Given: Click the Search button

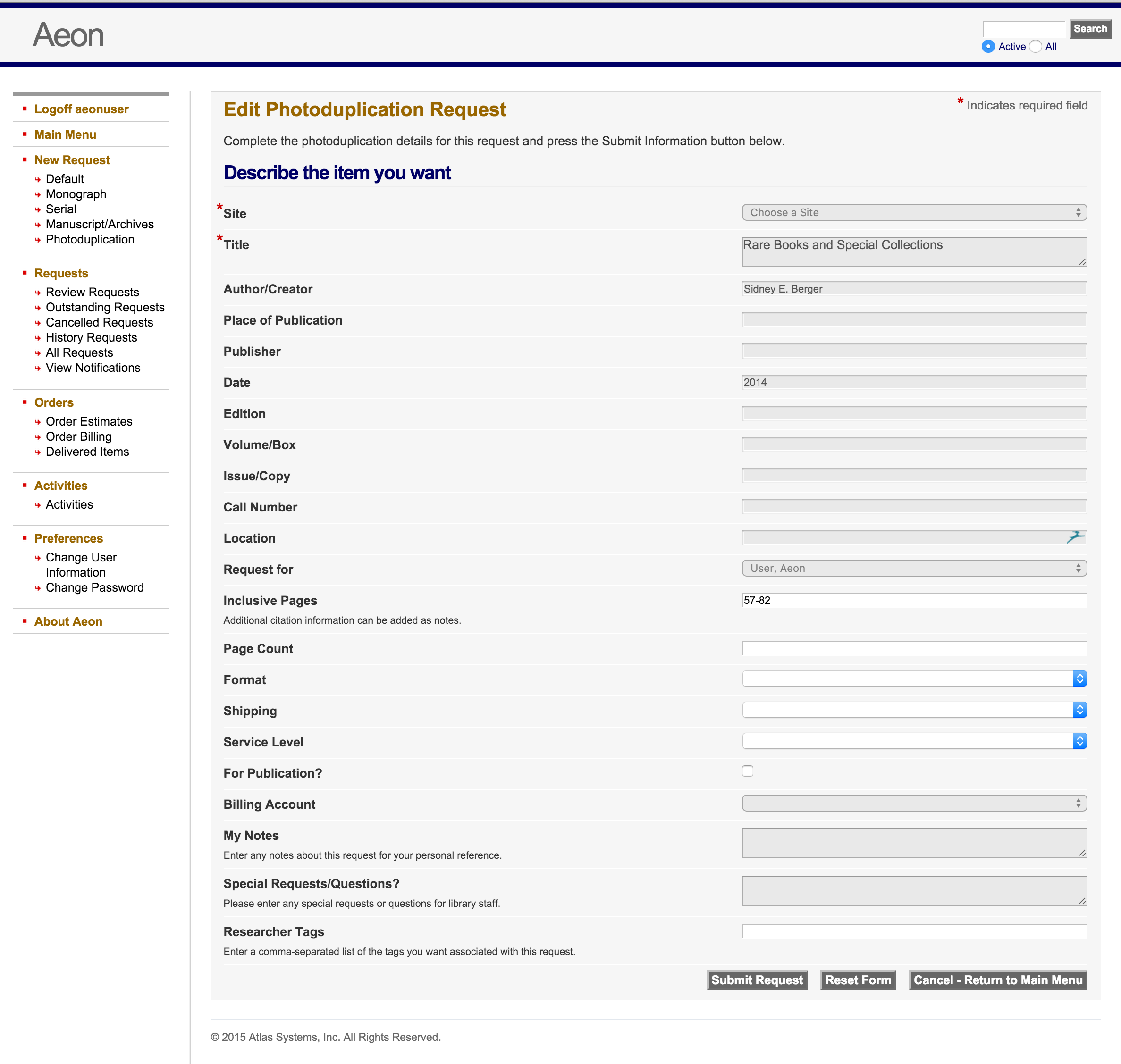Looking at the screenshot, I should point(1090,29).
